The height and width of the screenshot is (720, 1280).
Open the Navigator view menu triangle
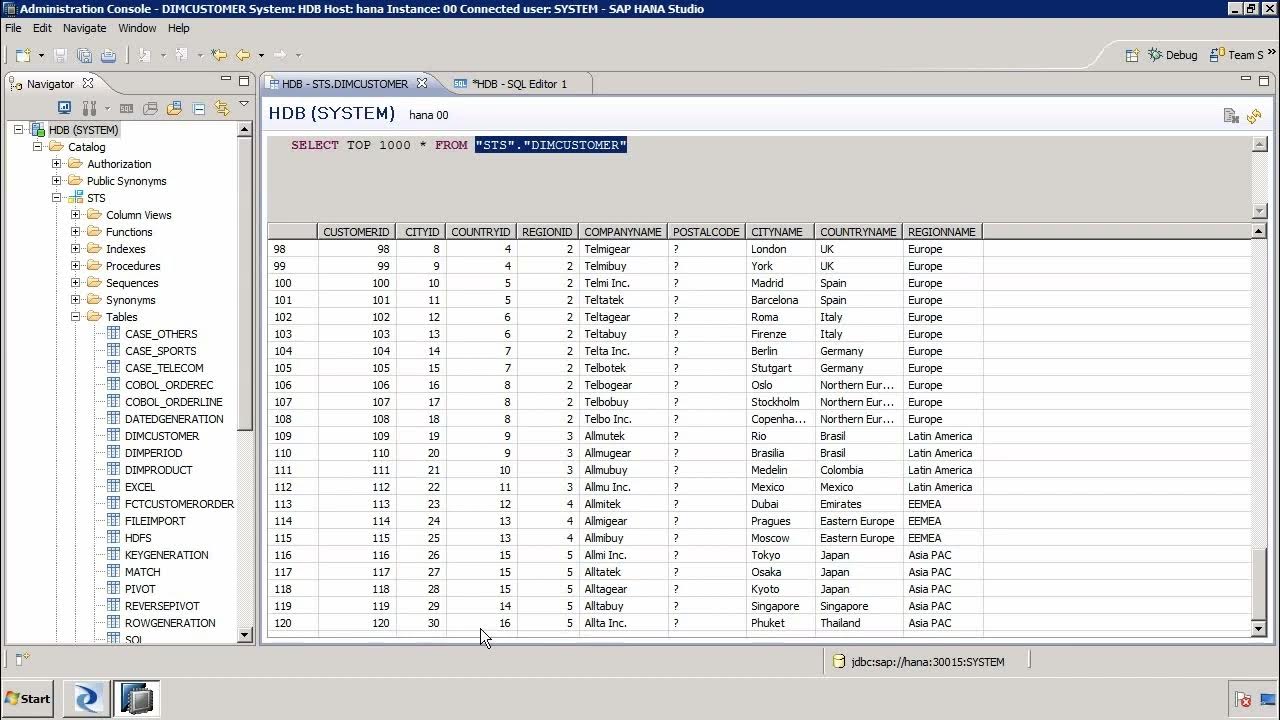click(x=244, y=104)
